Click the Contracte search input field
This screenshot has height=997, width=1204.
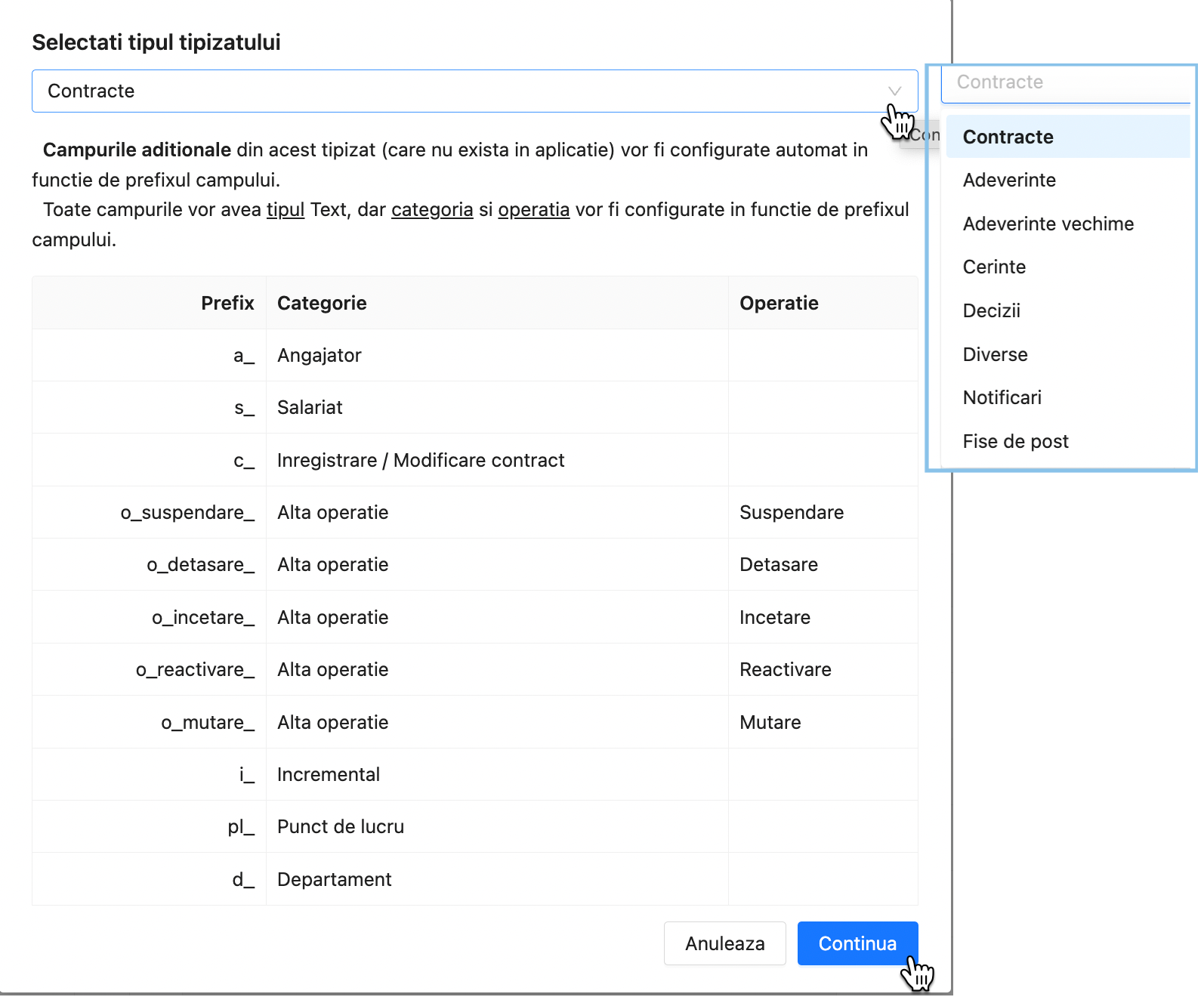coord(1065,82)
